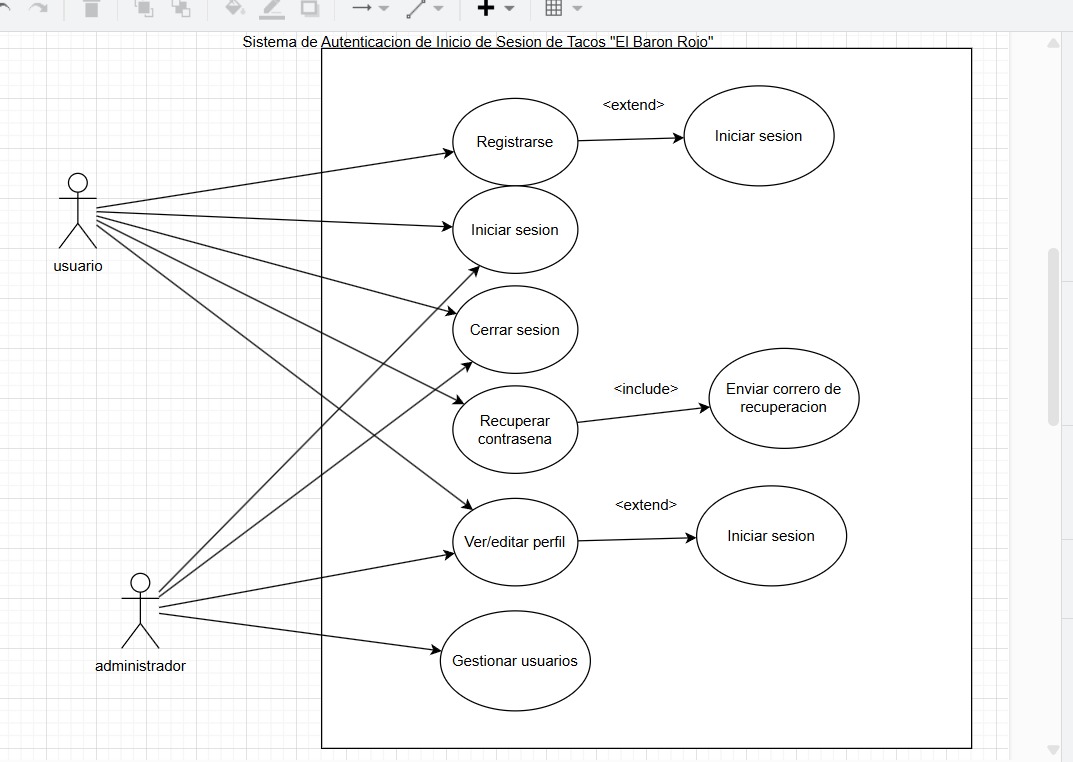Click the redo arrow icon
1073x762 pixels.
38,8
